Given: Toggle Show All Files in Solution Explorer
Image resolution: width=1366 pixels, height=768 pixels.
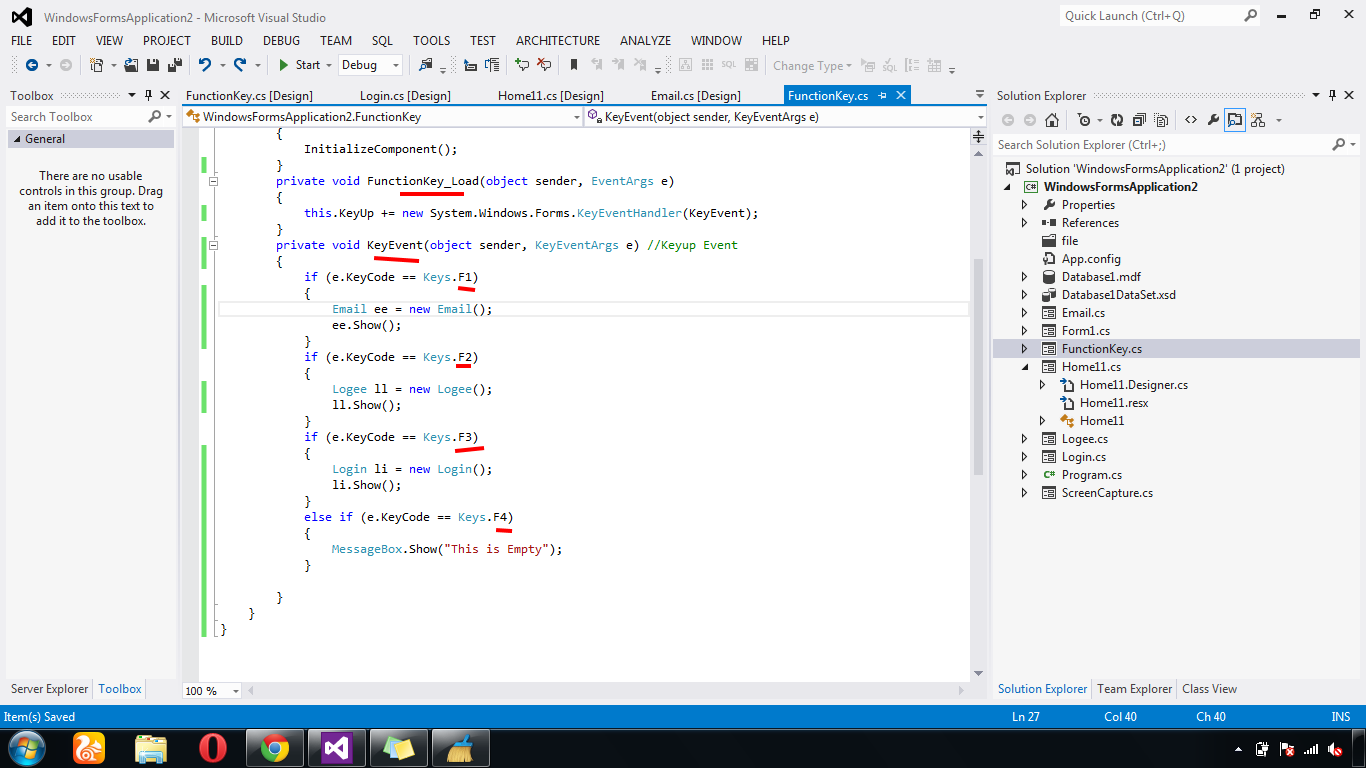Looking at the screenshot, I should click(x=1161, y=120).
